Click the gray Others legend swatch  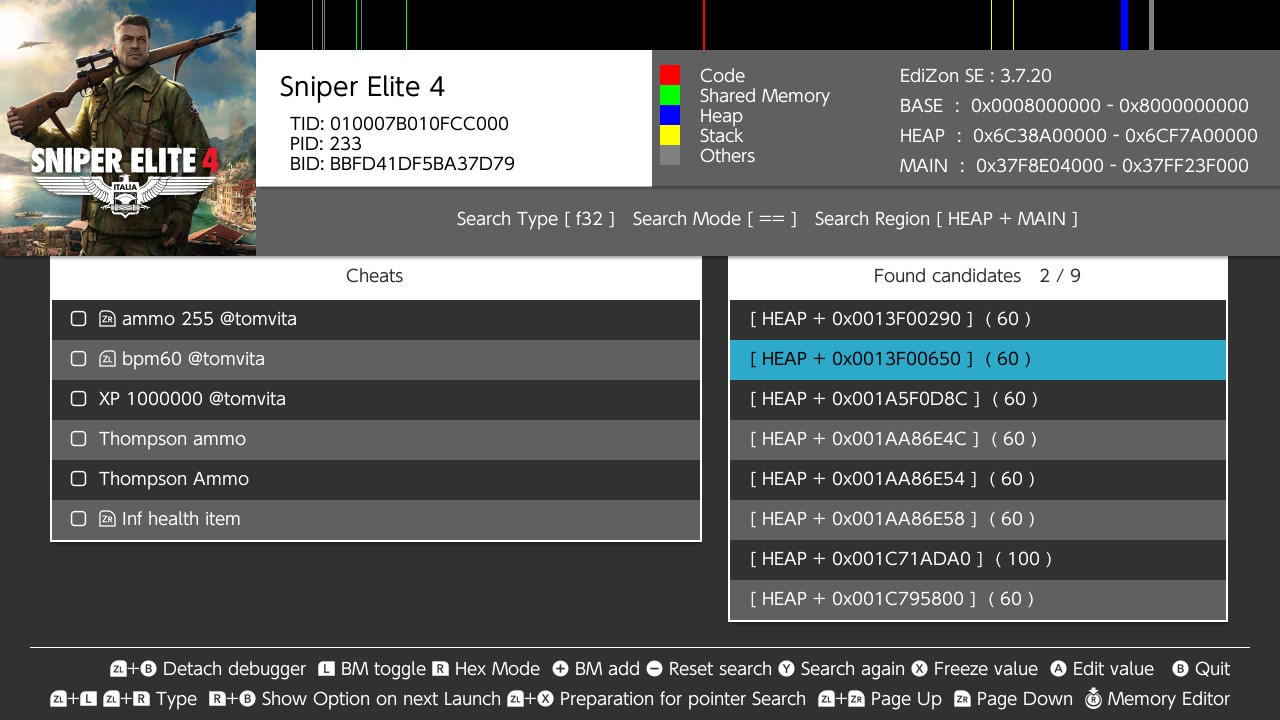coord(670,155)
